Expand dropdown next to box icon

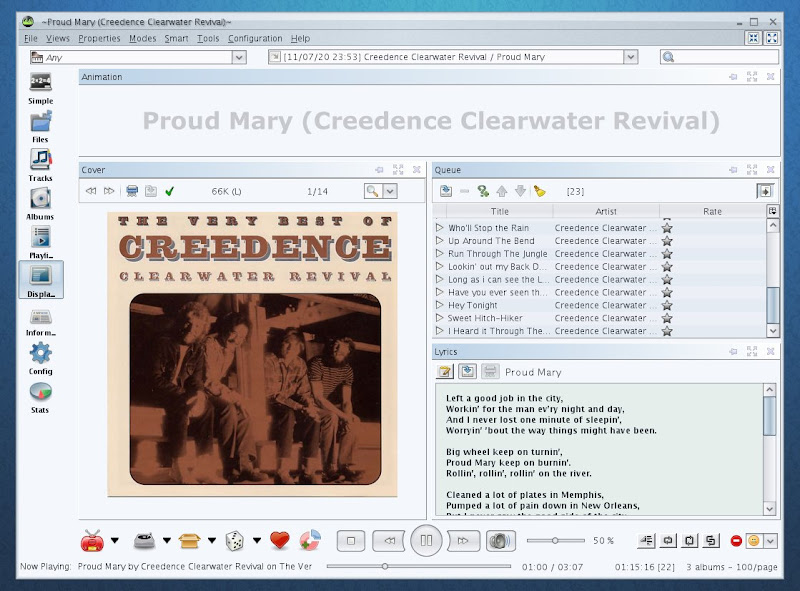coord(212,540)
